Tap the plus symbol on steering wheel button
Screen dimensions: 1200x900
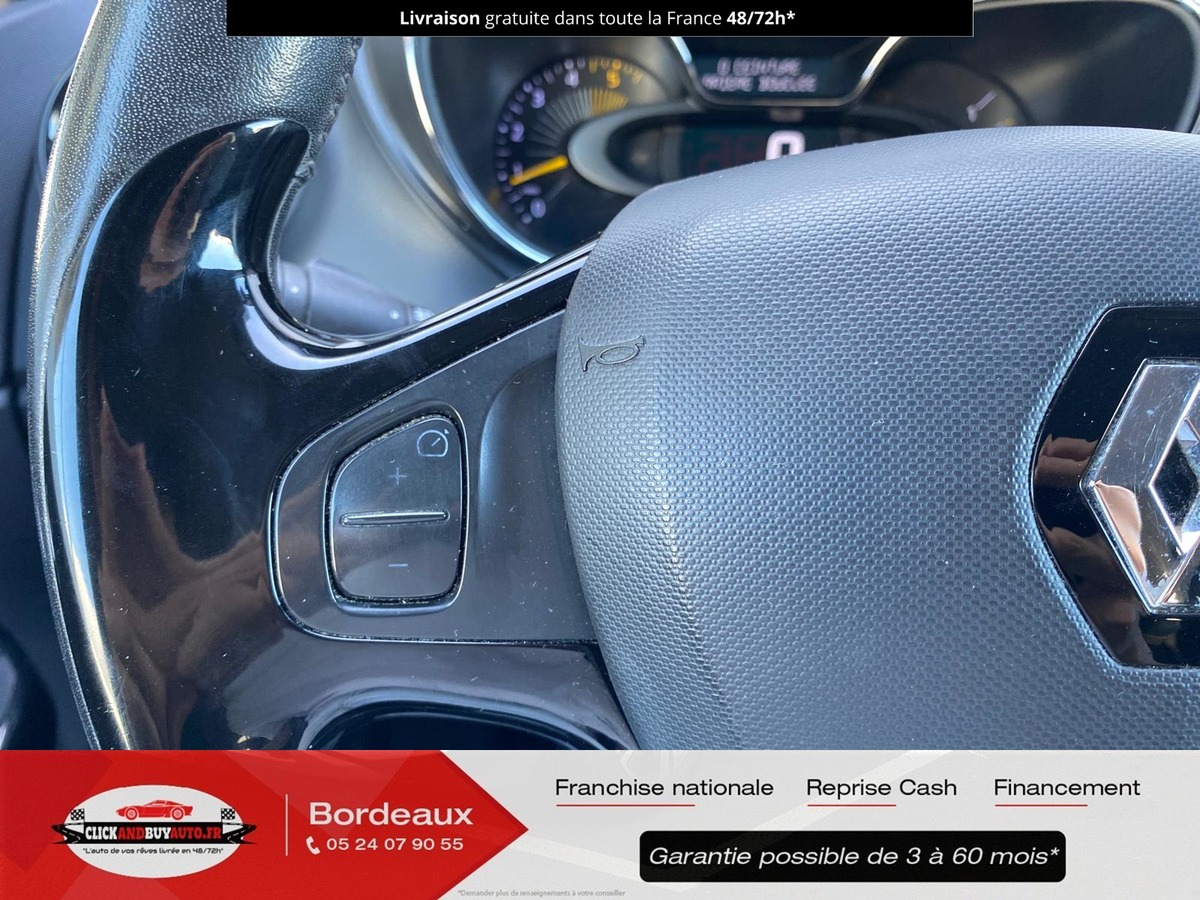coord(398,475)
